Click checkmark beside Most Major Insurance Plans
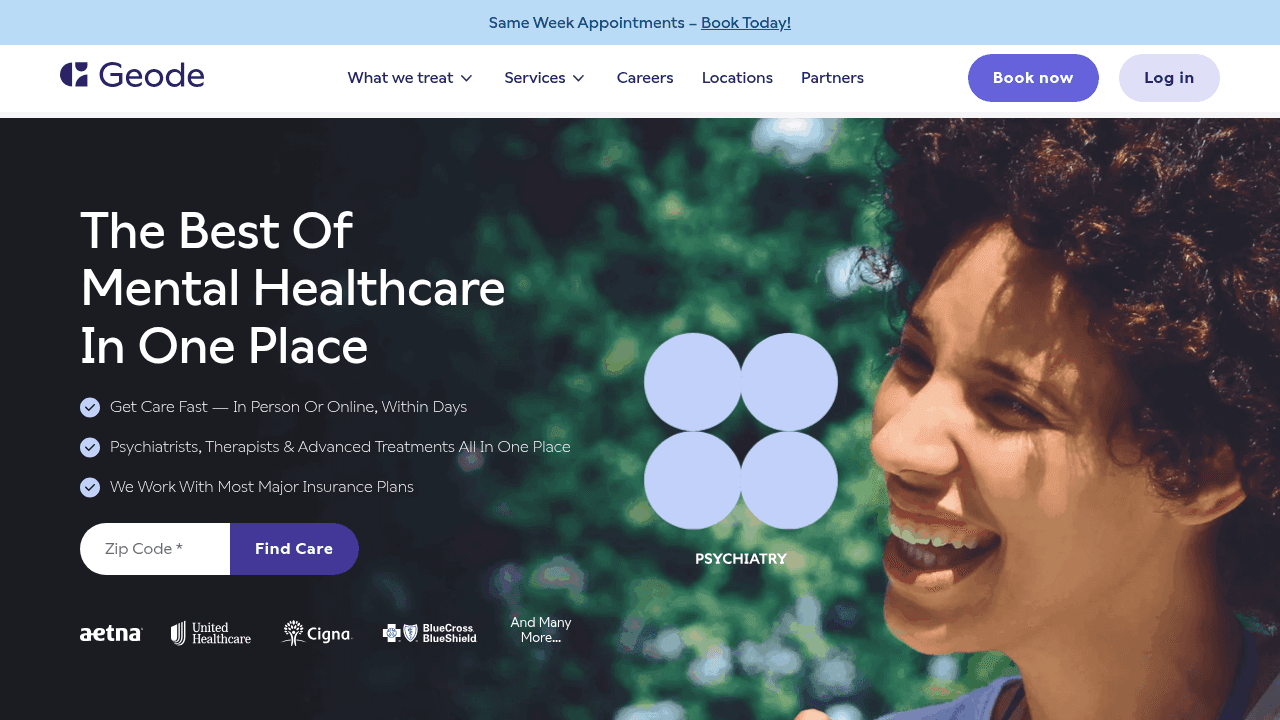Image resolution: width=1280 pixels, height=720 pixels. pos(90,487)
